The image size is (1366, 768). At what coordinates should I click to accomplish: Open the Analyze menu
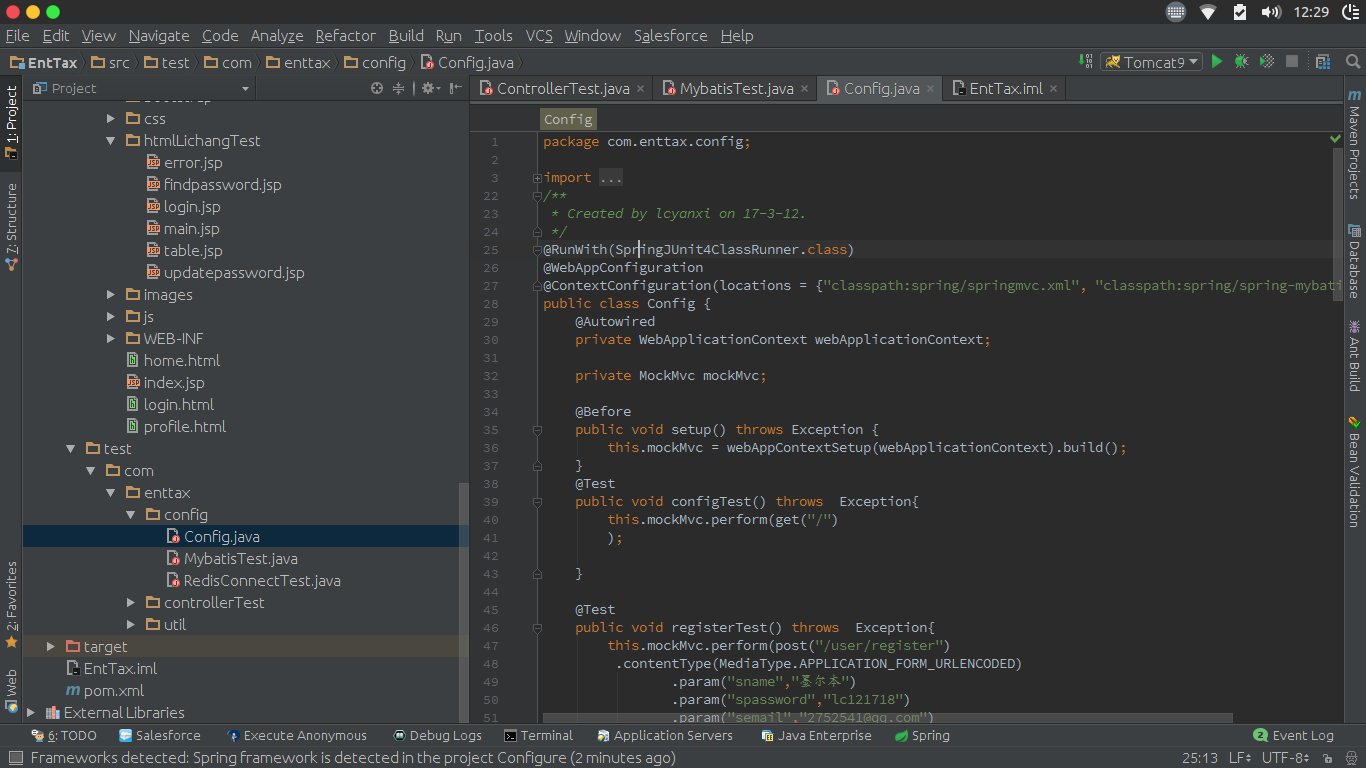point(277,36)
